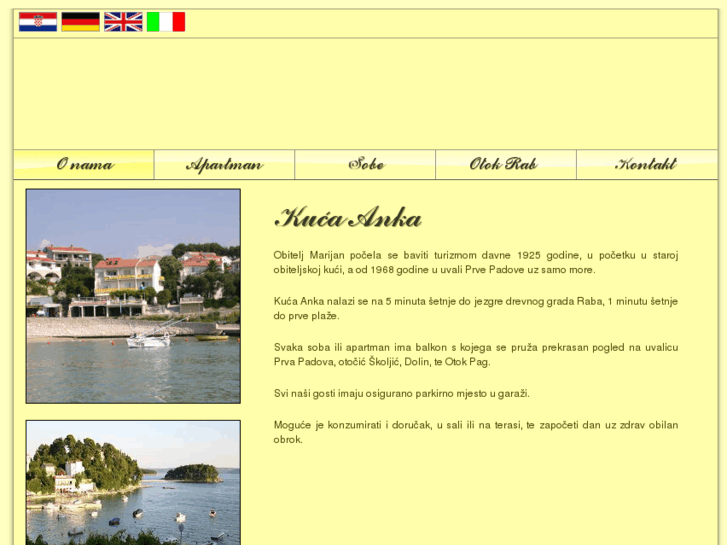
Task: Choose English via the UK flag
Action: [123, 22]
